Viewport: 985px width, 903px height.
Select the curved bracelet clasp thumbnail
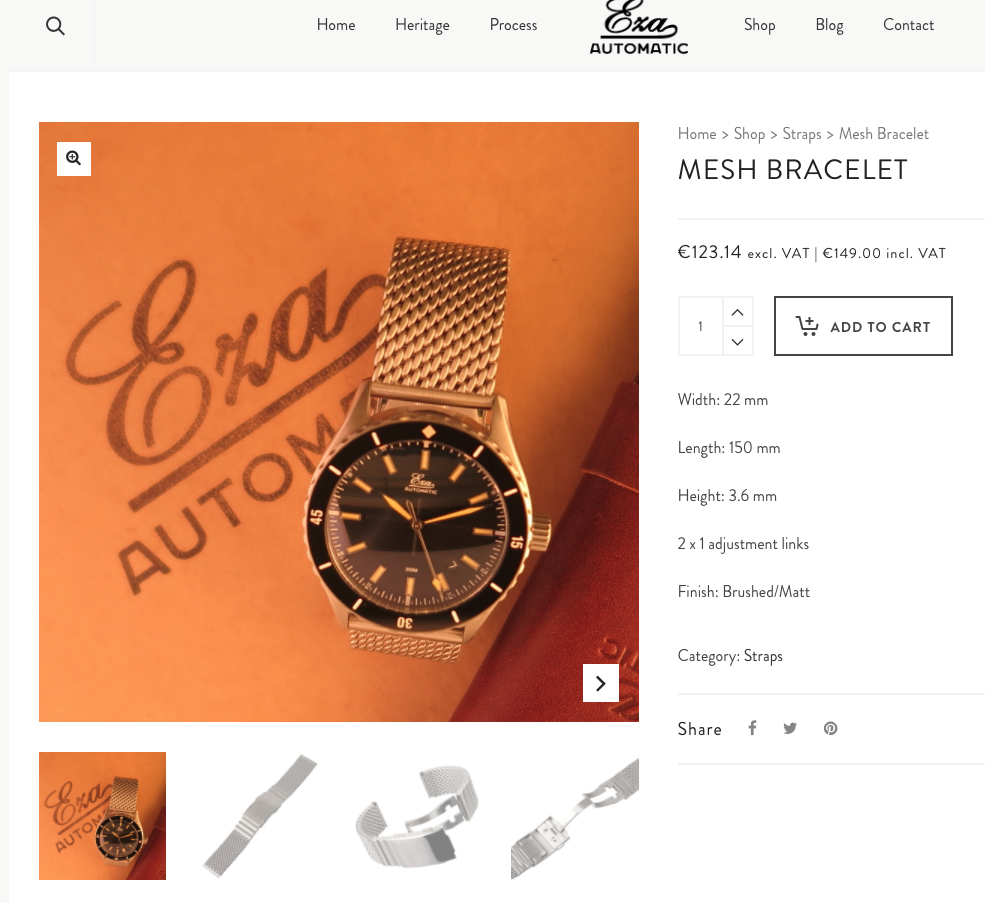point(417,816)
